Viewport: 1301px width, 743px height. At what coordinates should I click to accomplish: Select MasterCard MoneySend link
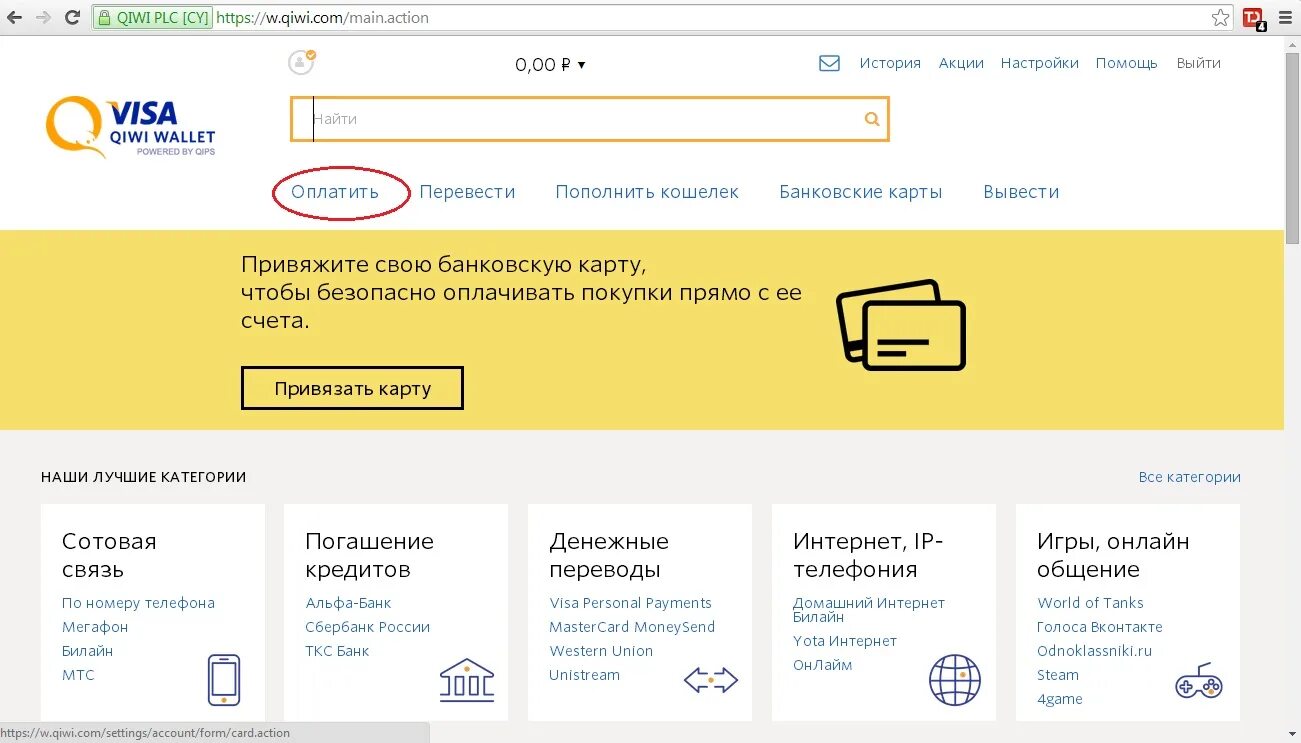tap(632, 627)
